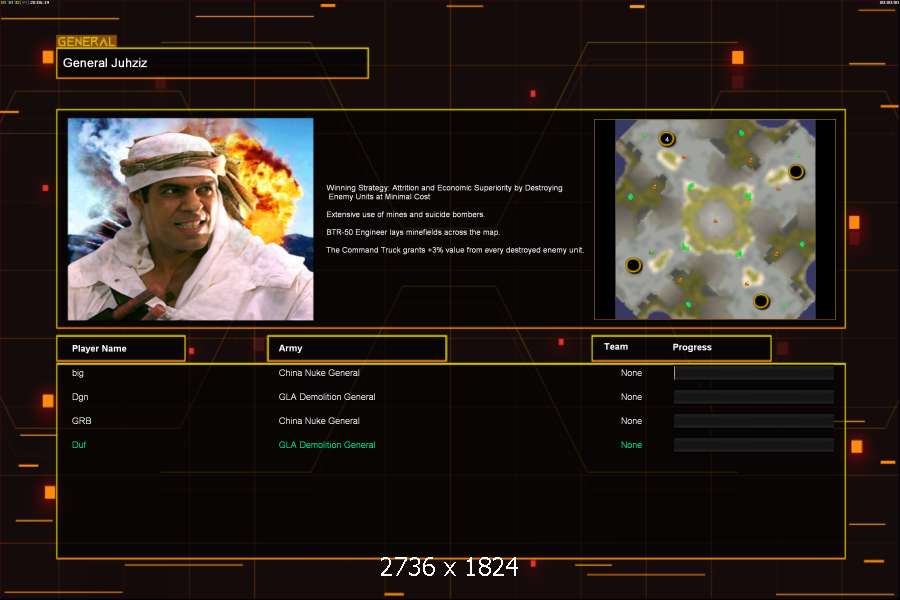Select player GRB in the list
The width and height of the screenshot is (900, 600).
[x=81, y=421]
